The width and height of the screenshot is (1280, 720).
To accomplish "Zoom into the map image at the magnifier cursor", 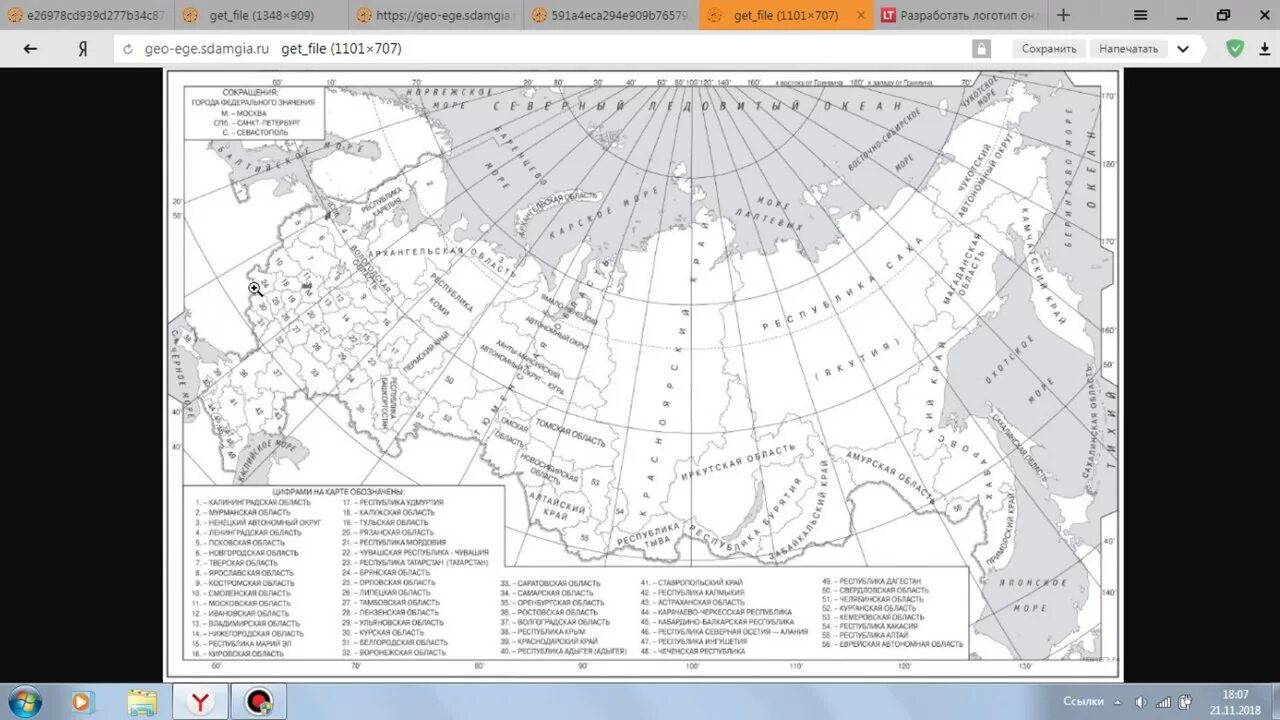I will click(255, 289).
